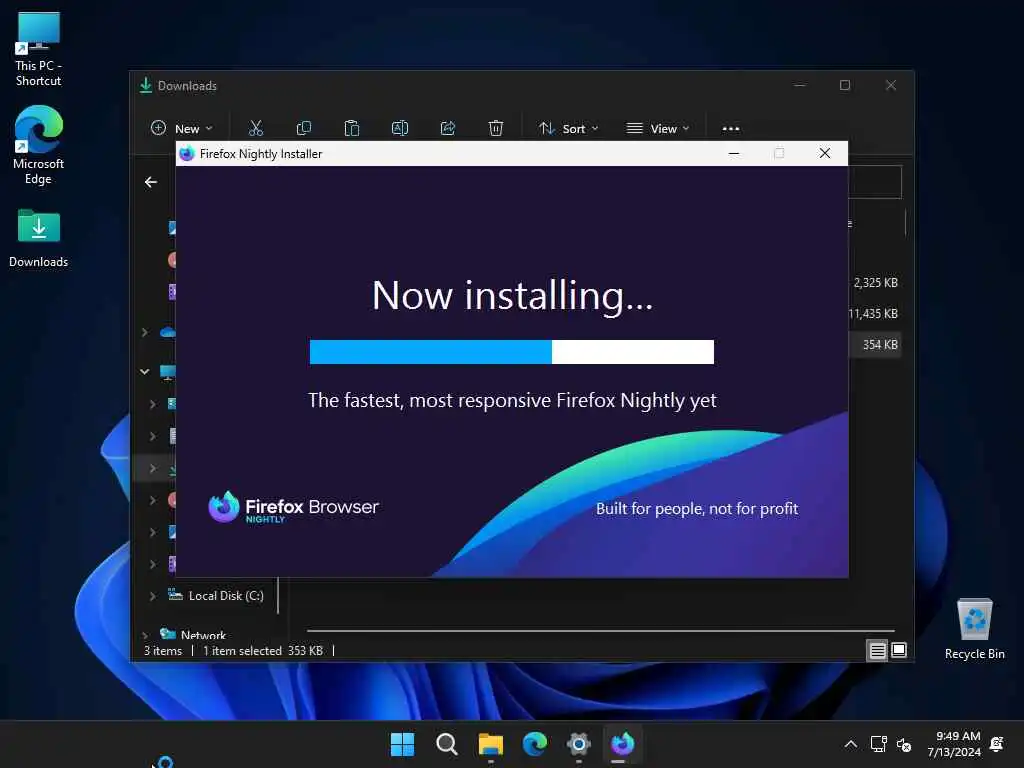Click the Delete trash icon in Downloads toolbar

[x=496, y=128]
